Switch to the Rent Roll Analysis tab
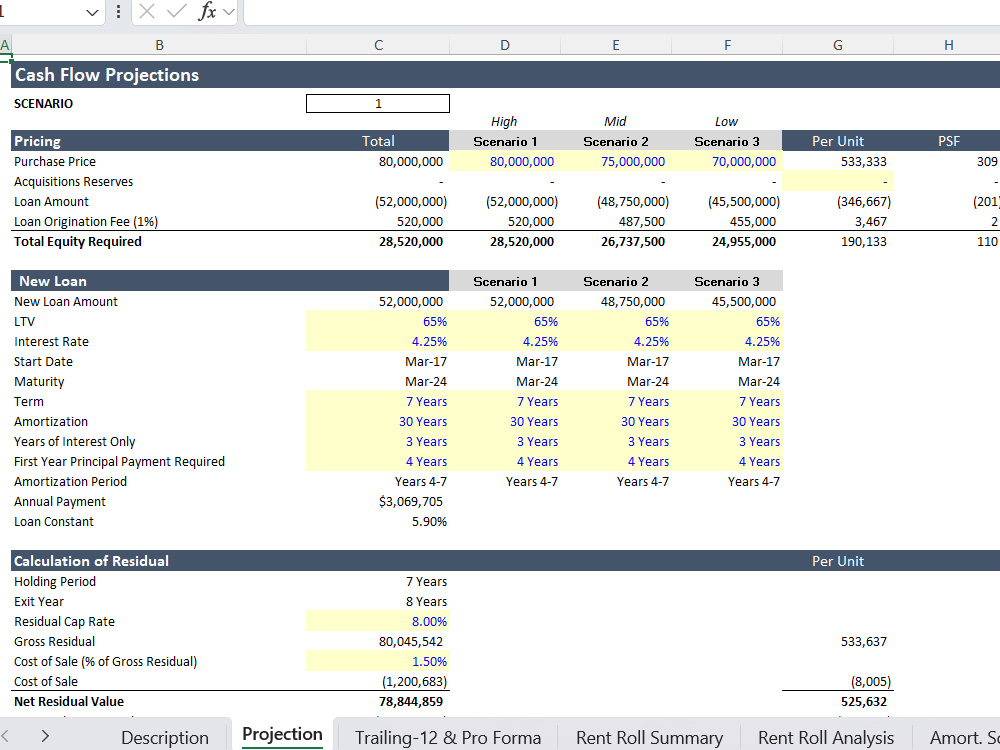Viewport: 1000px width, 750px height. click(x=826, y=737)
